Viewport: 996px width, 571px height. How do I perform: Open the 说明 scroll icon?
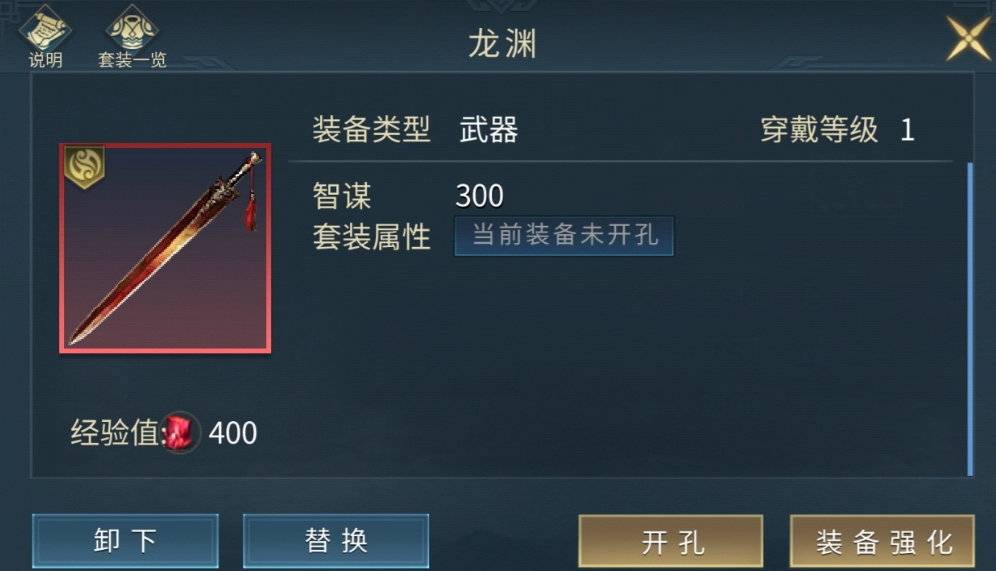[x=44, y=27]
